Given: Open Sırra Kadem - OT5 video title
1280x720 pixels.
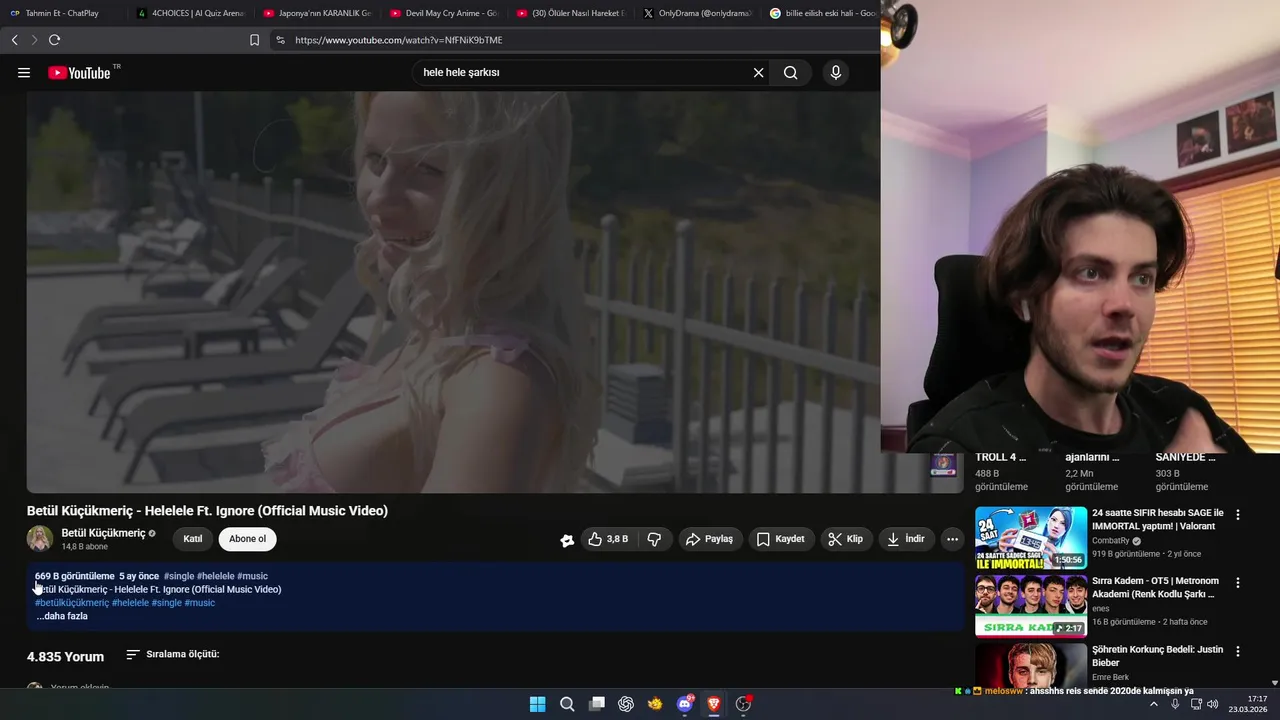Looking at the screenshot, I should [1155, 587].
